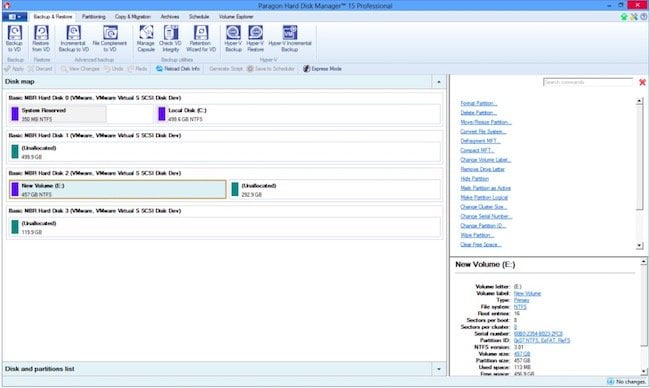Click the Move/Resize Partition link

pos(485,122)
